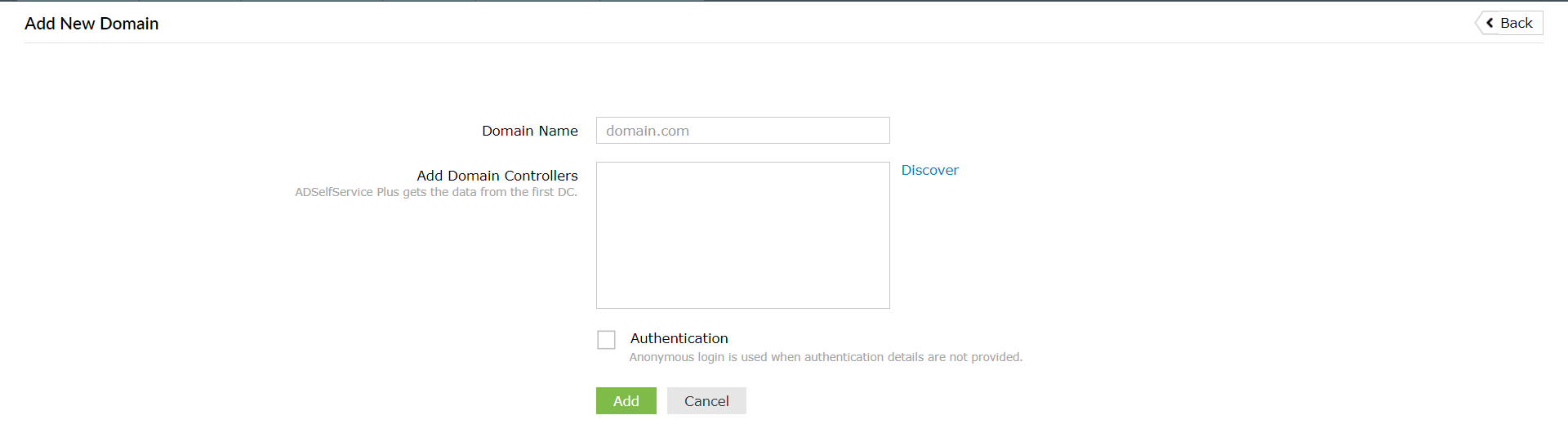Click the Add New Domain heading

[x=91, y=24]
